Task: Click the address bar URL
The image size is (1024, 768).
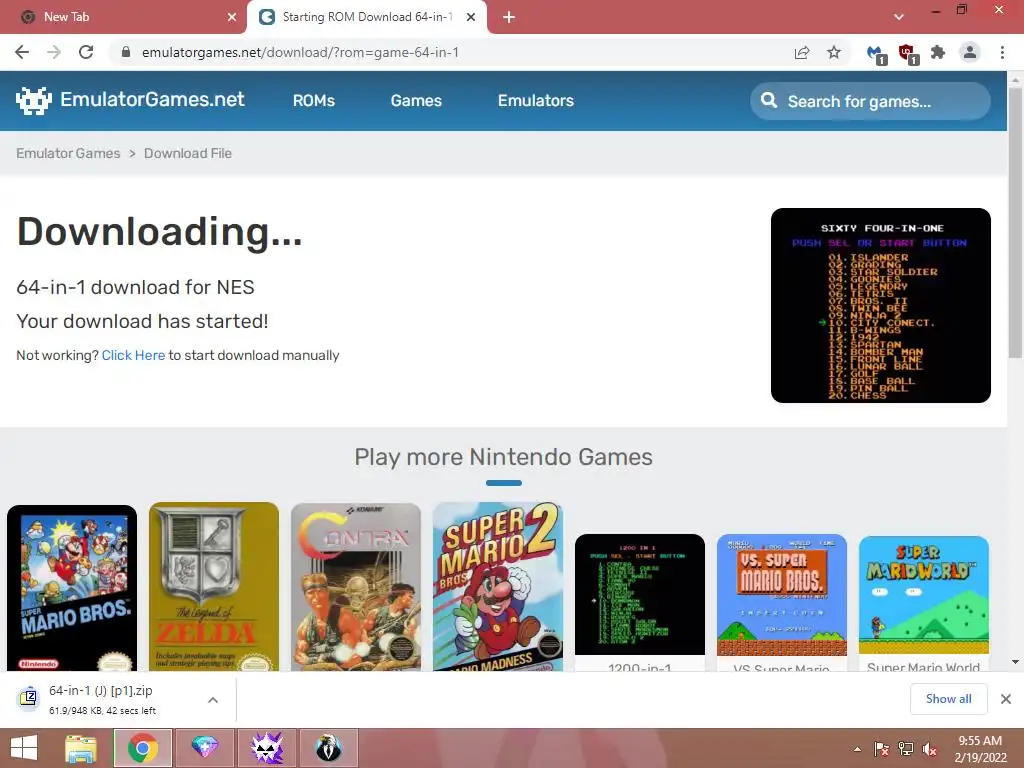Action: pos(300,52)
